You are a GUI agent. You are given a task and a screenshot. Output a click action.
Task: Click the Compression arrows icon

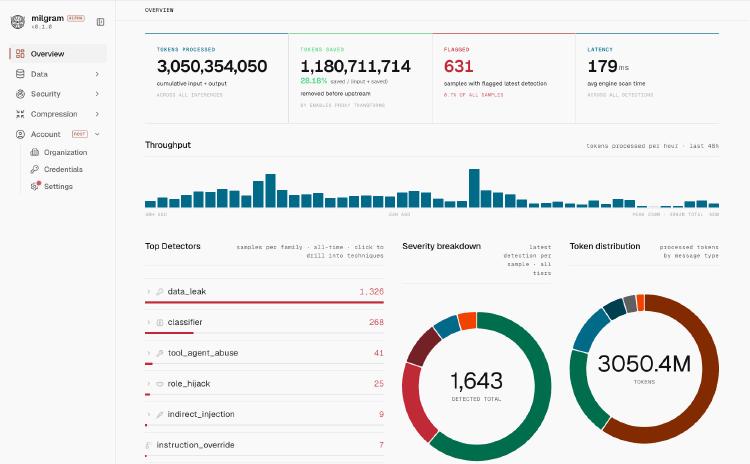(20, 114)
